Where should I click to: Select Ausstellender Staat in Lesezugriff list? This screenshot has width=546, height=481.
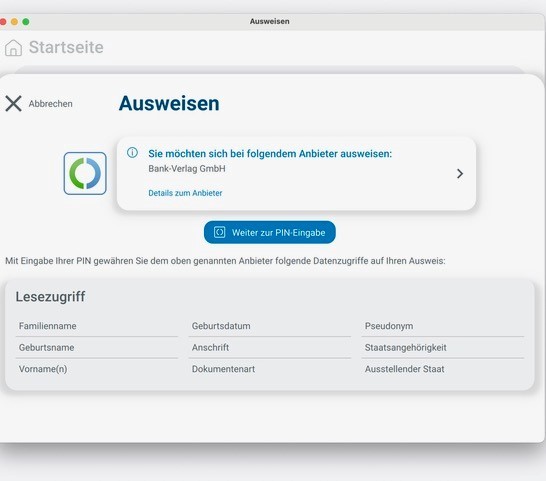[443, 369]
